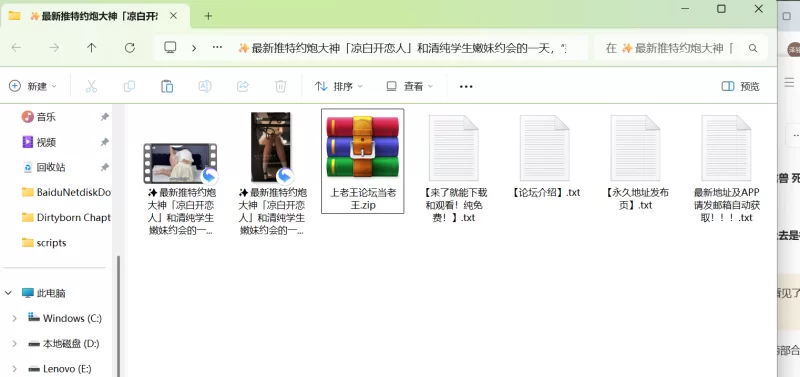The height and width of the screenshot is (377, 800).
Task: Select the 上老王论坛当老王.zip archive
Action: pyautogui.click(x=362, y=161)
